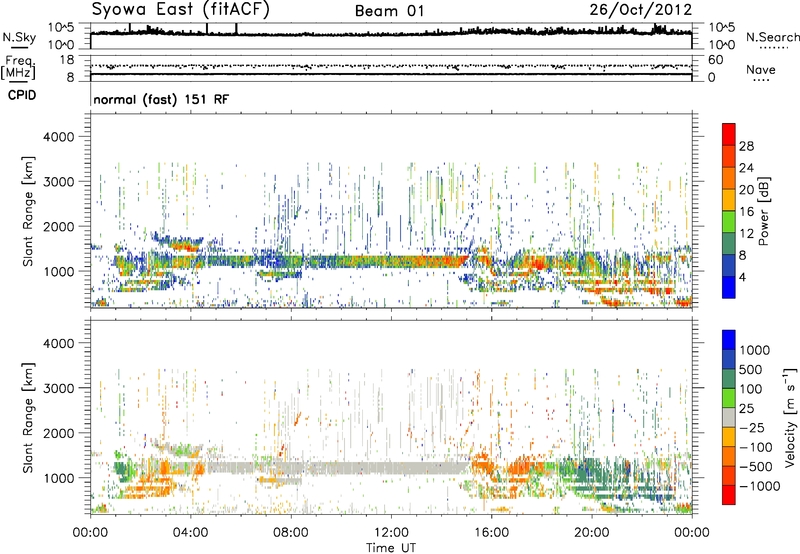Click the '60' Nave axis tick

tap(715, 60)
